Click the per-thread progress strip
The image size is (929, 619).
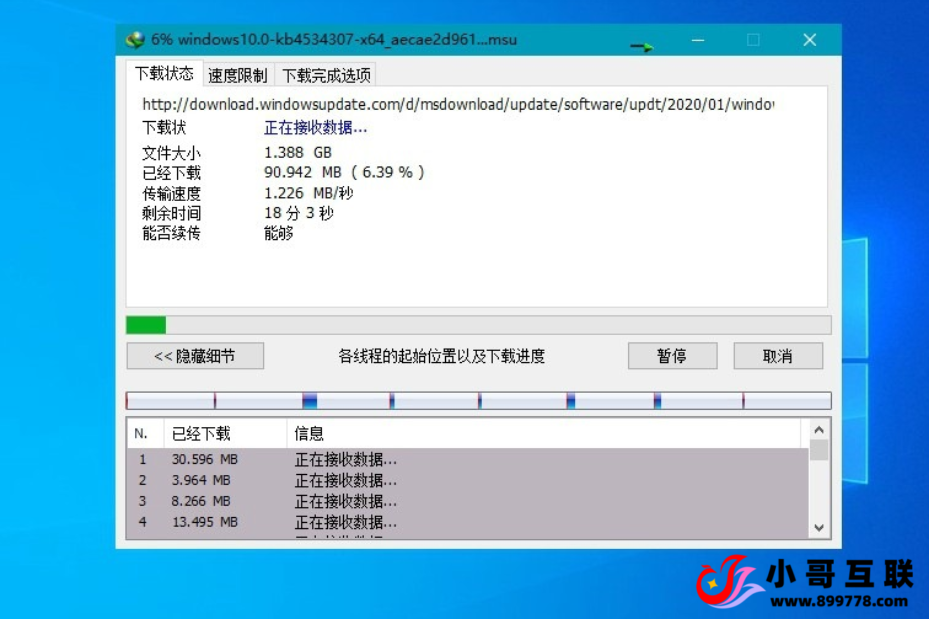coord(478,399)
